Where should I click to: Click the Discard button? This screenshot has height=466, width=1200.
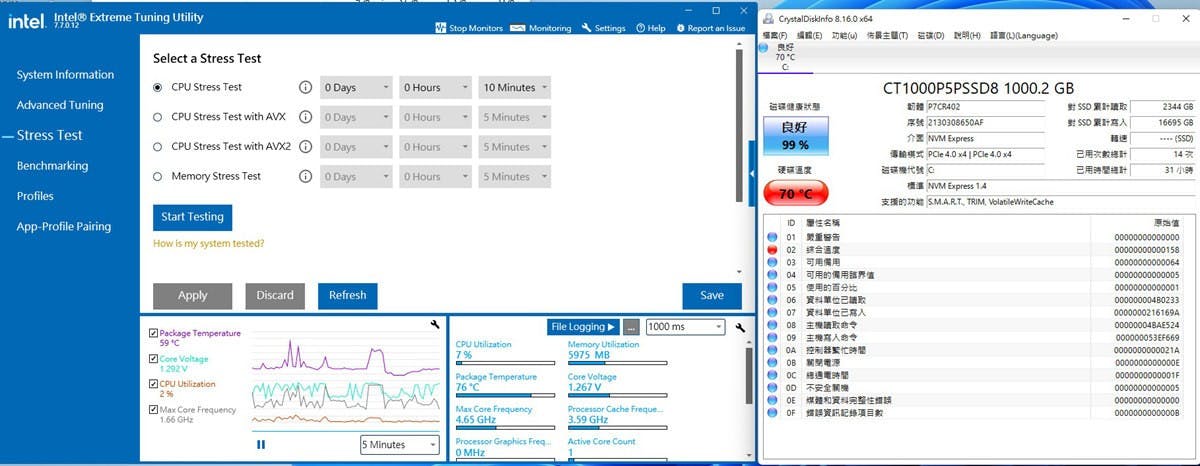[x=275, y=295]
